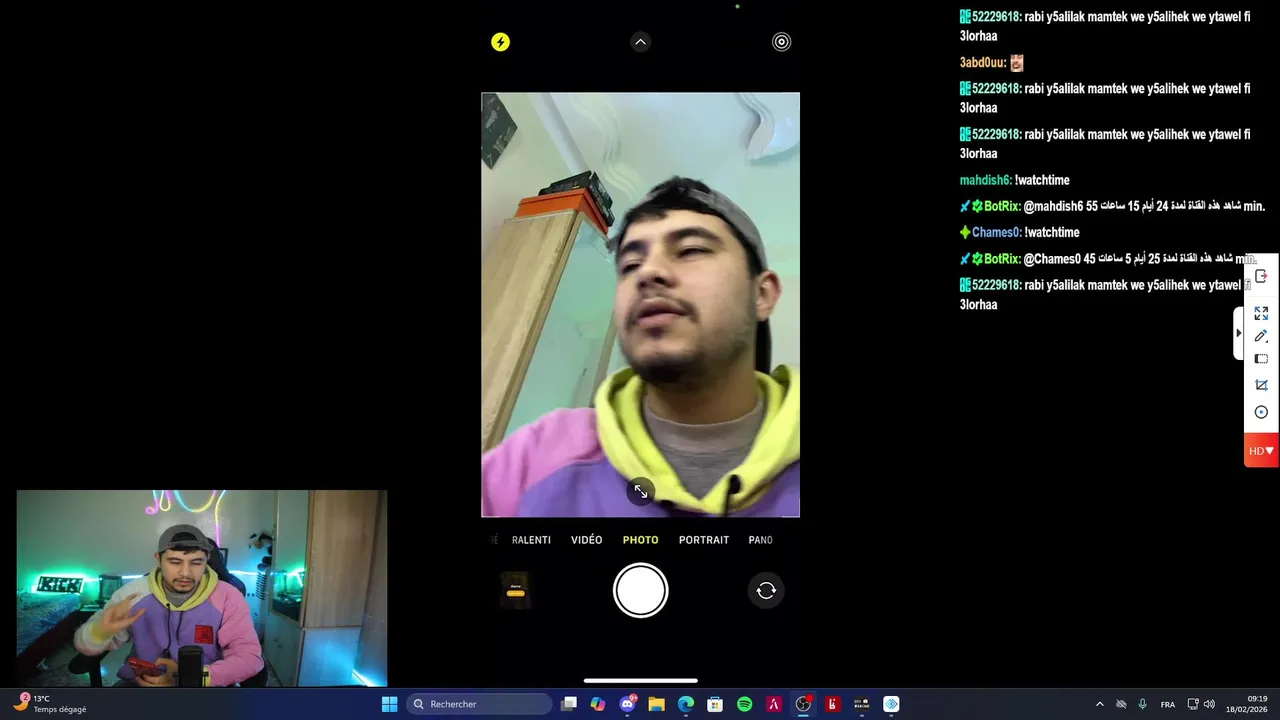Open File Explorer from the taskbar
1280x720 pixels.
657,704
